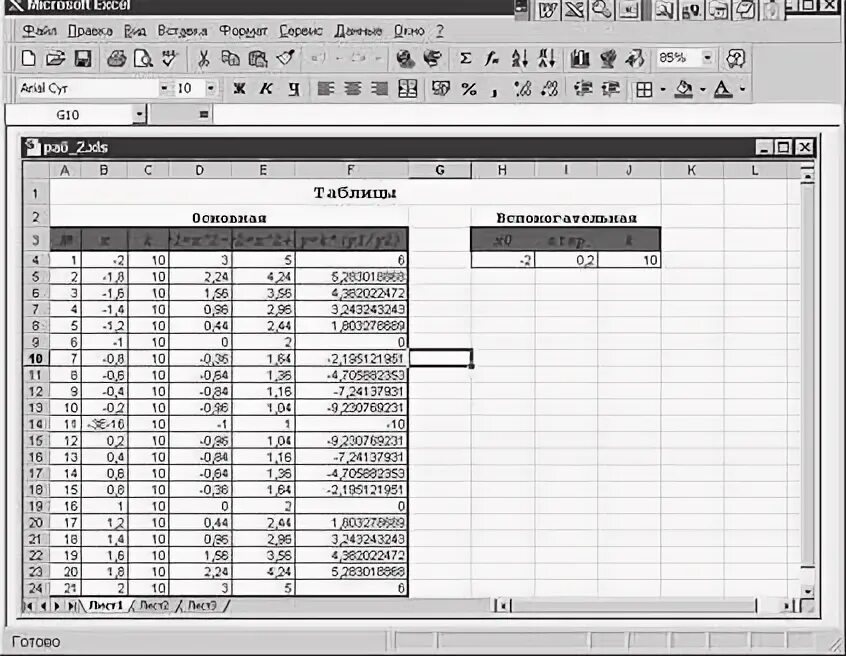Select the AutoSum tool
Screen dimensions: 846x656
point(468,60)
